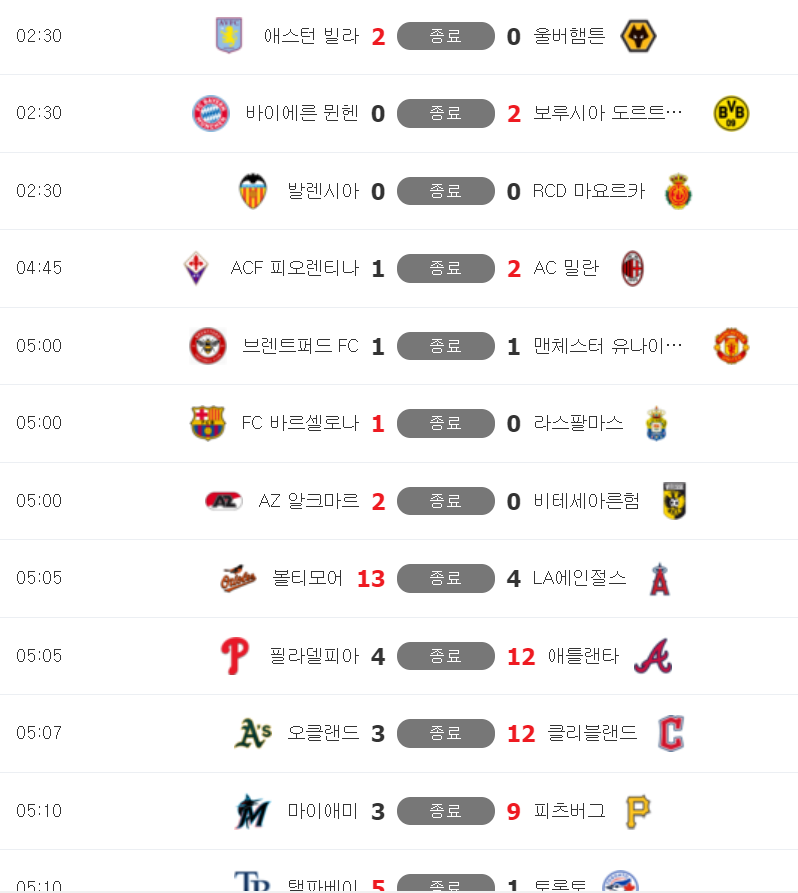
Task: Open the 브렌트퍼드 FC team name
Action: [300, 346]
